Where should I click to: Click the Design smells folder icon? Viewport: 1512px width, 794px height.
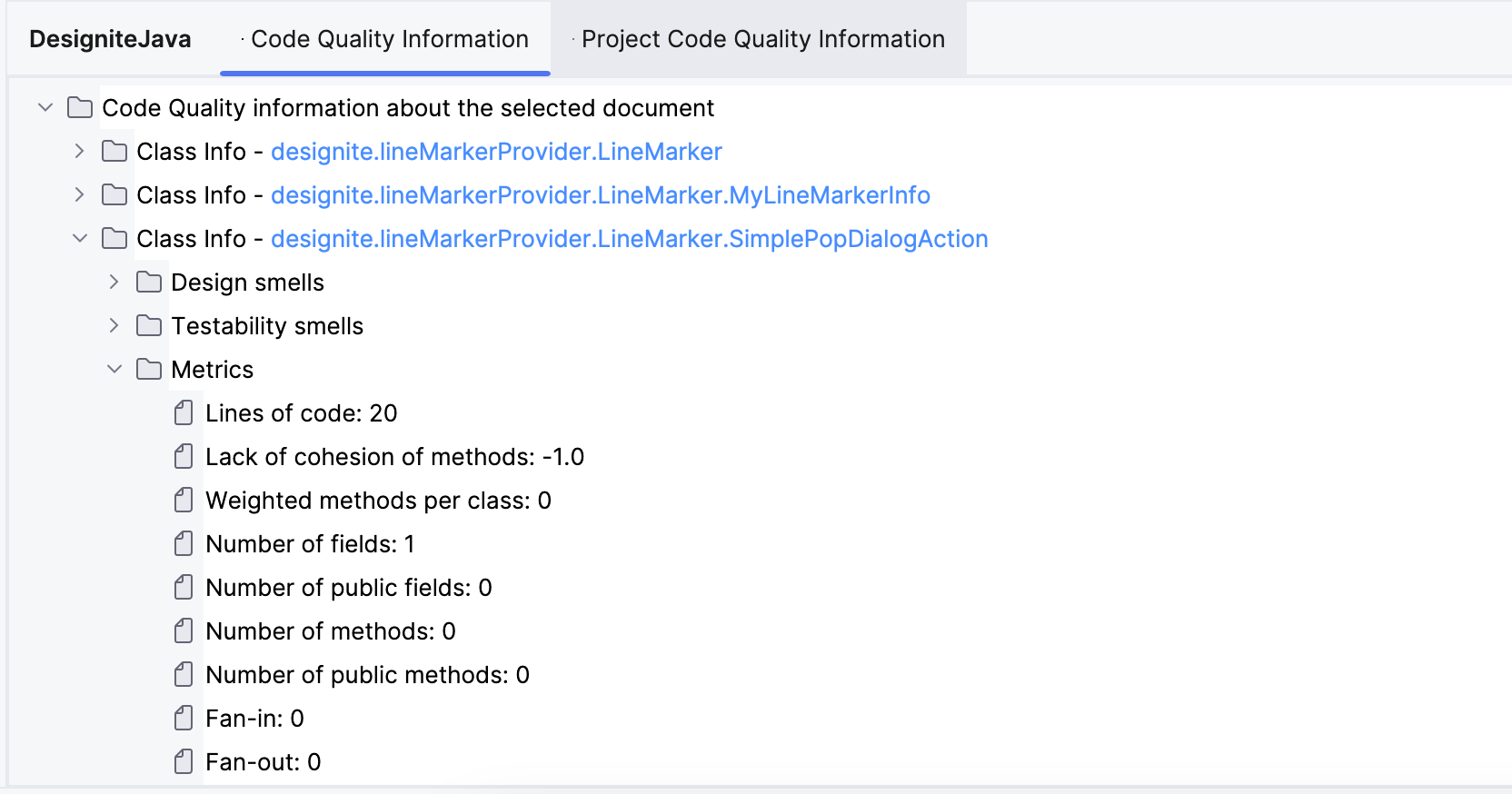[149, 282]
